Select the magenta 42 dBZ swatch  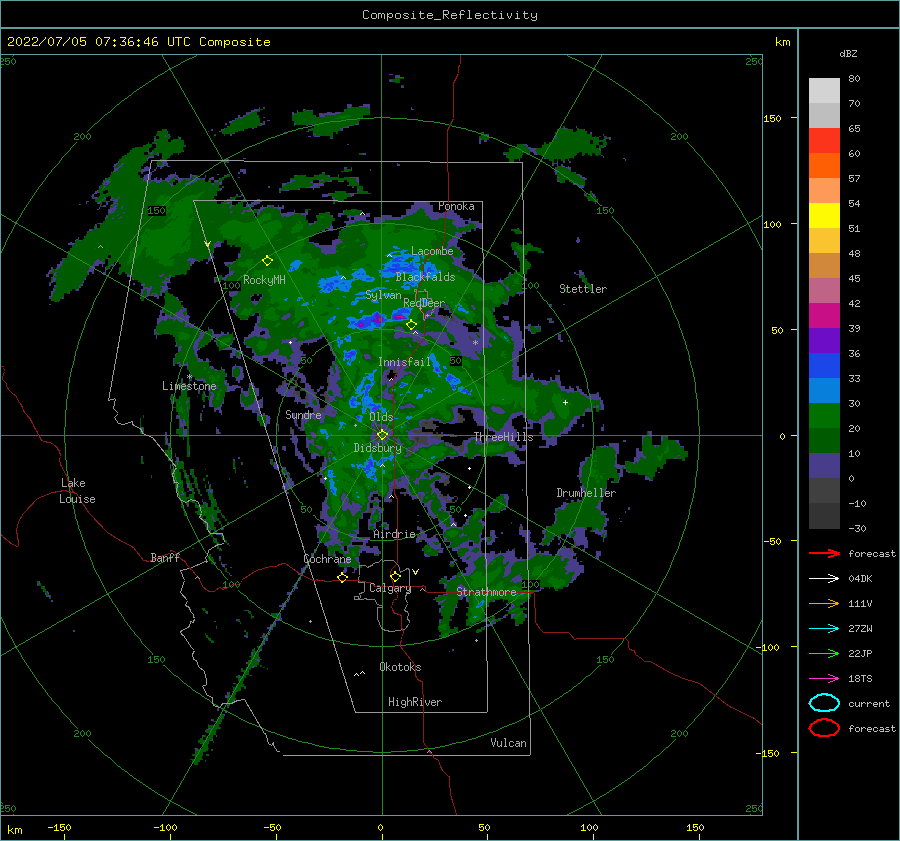(x=824, y=315)
